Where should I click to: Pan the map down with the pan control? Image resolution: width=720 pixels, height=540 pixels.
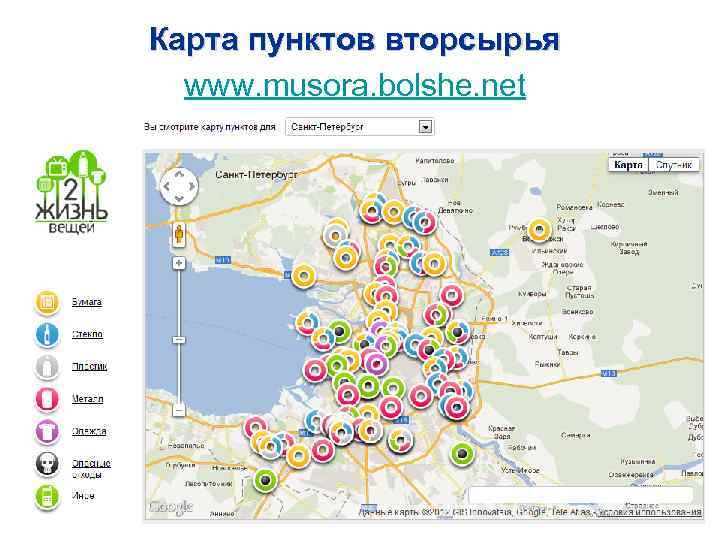point(179,198)
